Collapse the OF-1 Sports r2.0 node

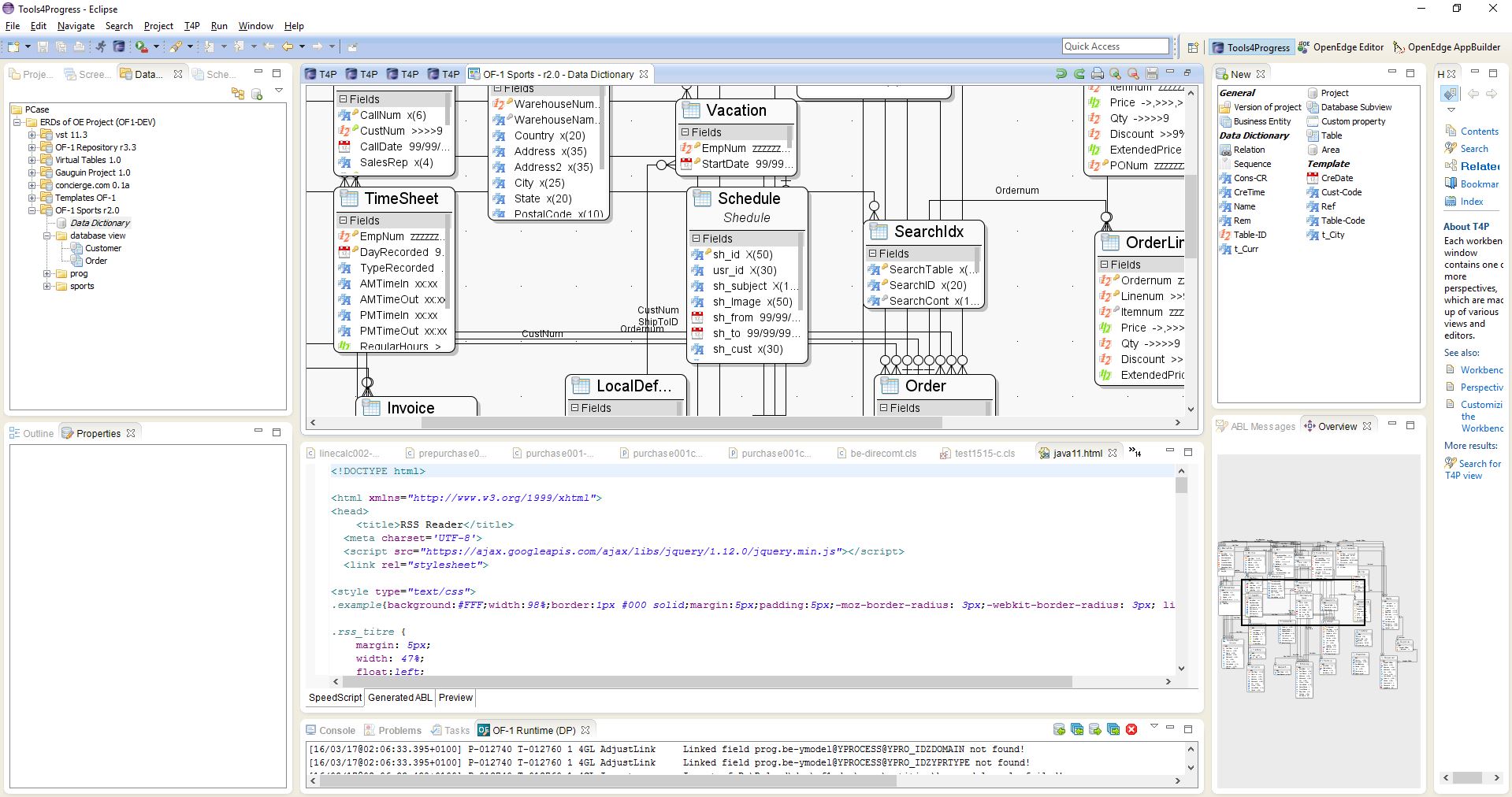[32, 210]
